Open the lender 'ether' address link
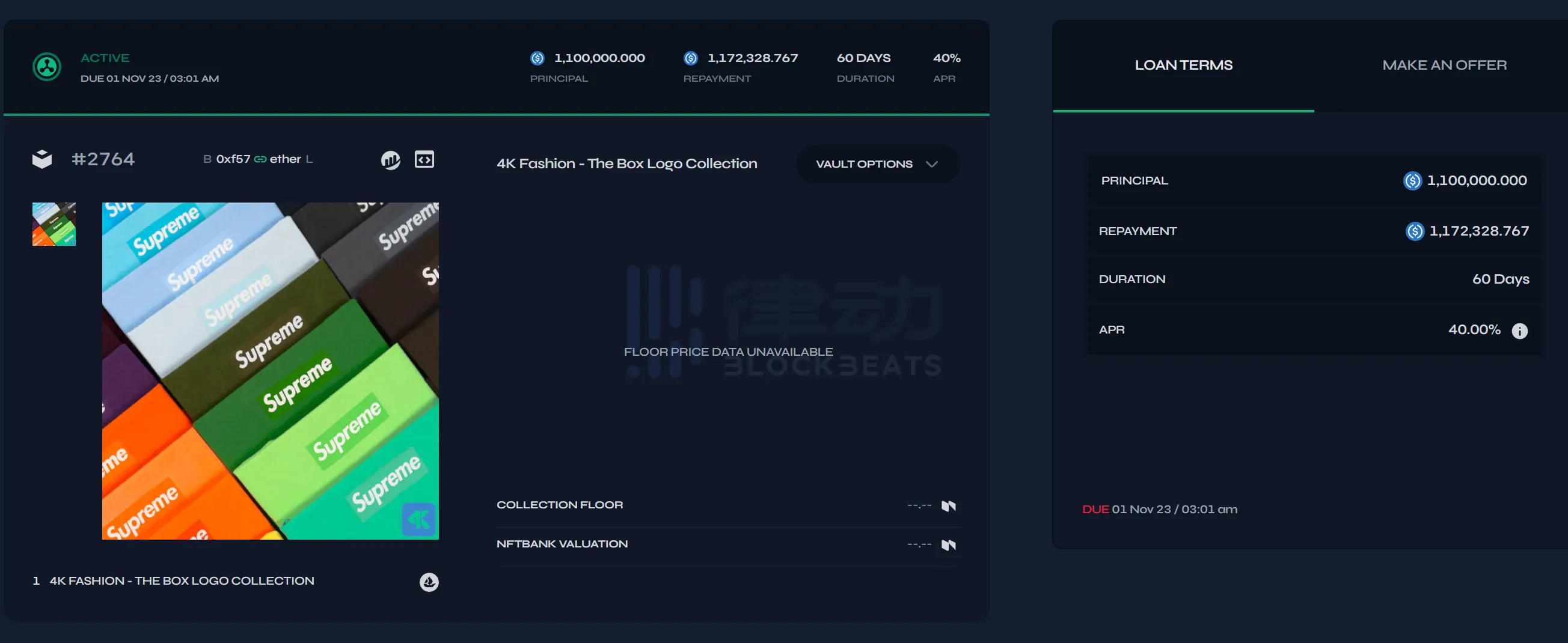Image resolution: width=1568 pixels, height=643 pixels. 286,159
